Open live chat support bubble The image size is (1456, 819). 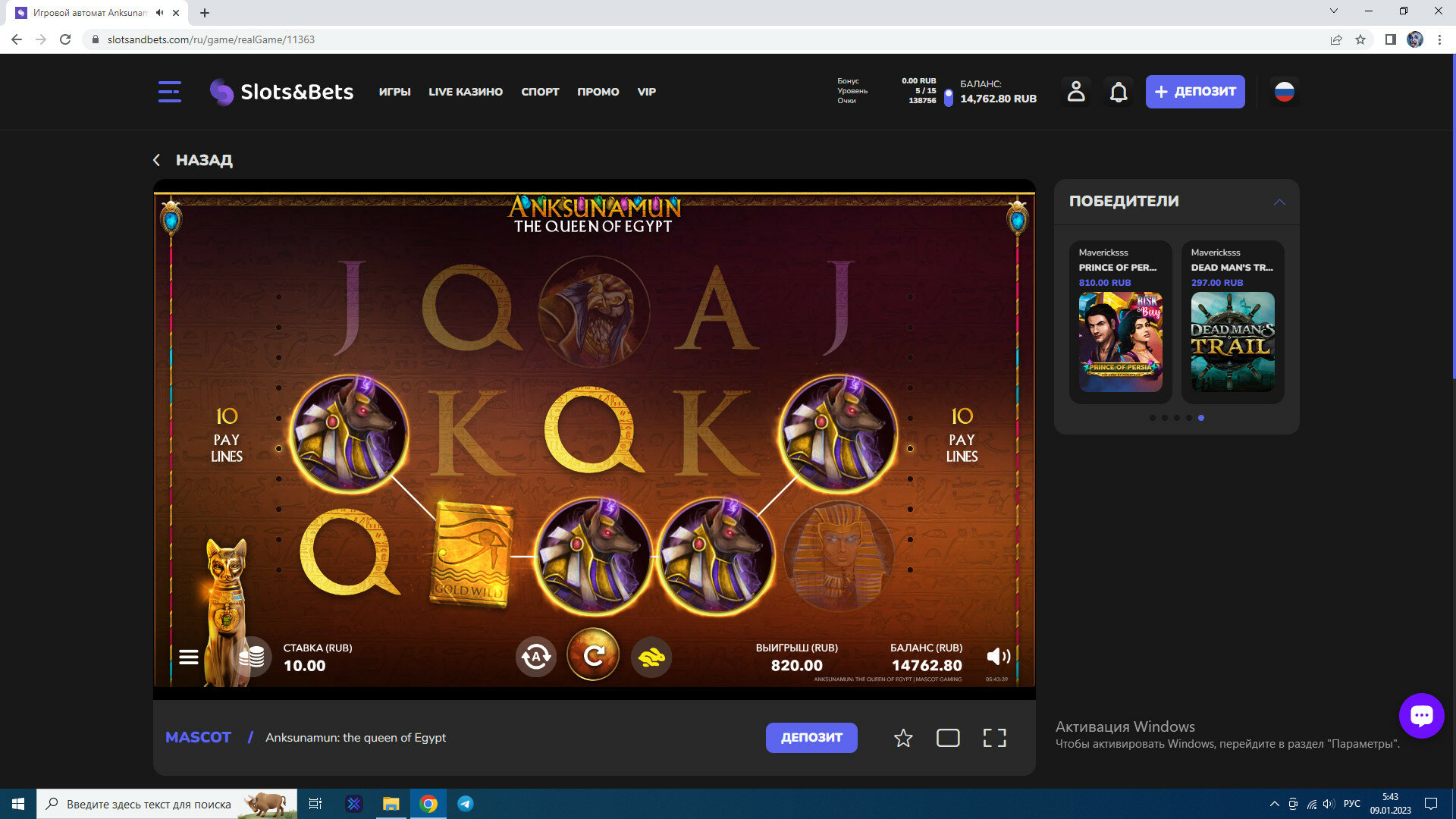(1421, 715)
